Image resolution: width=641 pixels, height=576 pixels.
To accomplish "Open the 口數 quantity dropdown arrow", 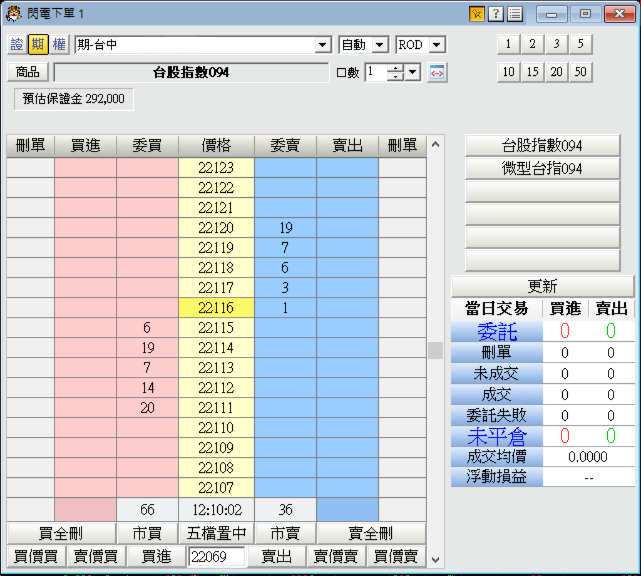I will (413, 73).
